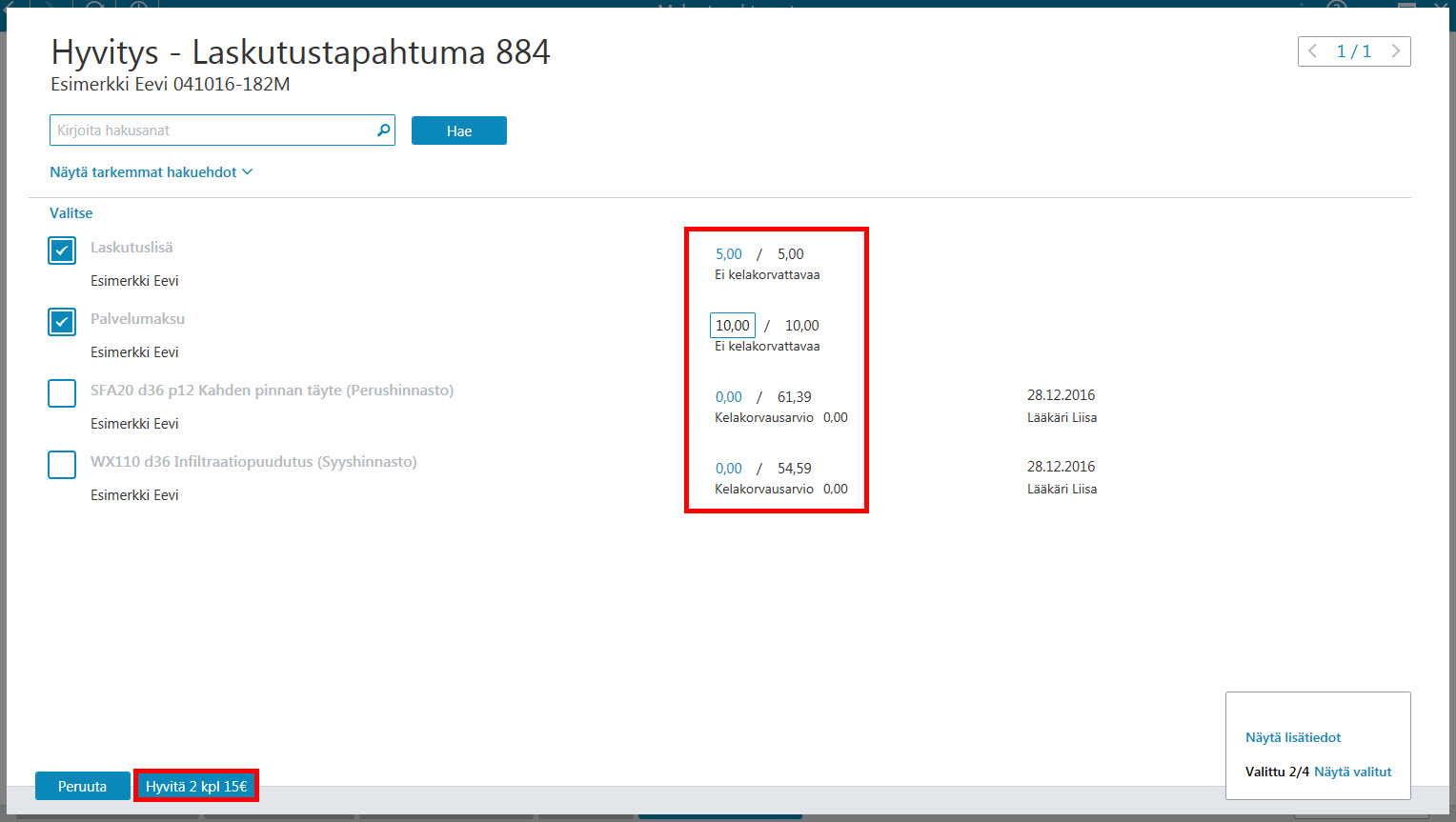Go to previous page arrow
The width and height of the screenshot is (1456, 822).
[1313, 51]
